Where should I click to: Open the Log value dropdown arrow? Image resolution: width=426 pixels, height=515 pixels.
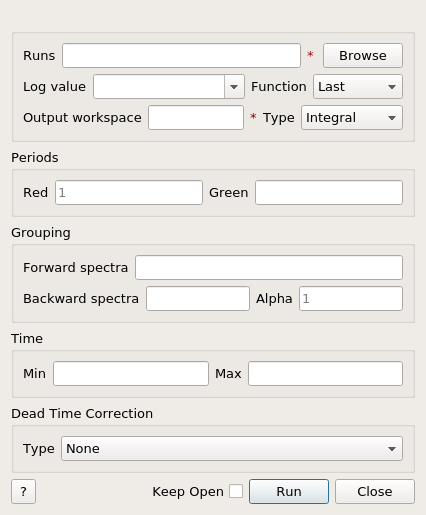click(x=234, y=87)
